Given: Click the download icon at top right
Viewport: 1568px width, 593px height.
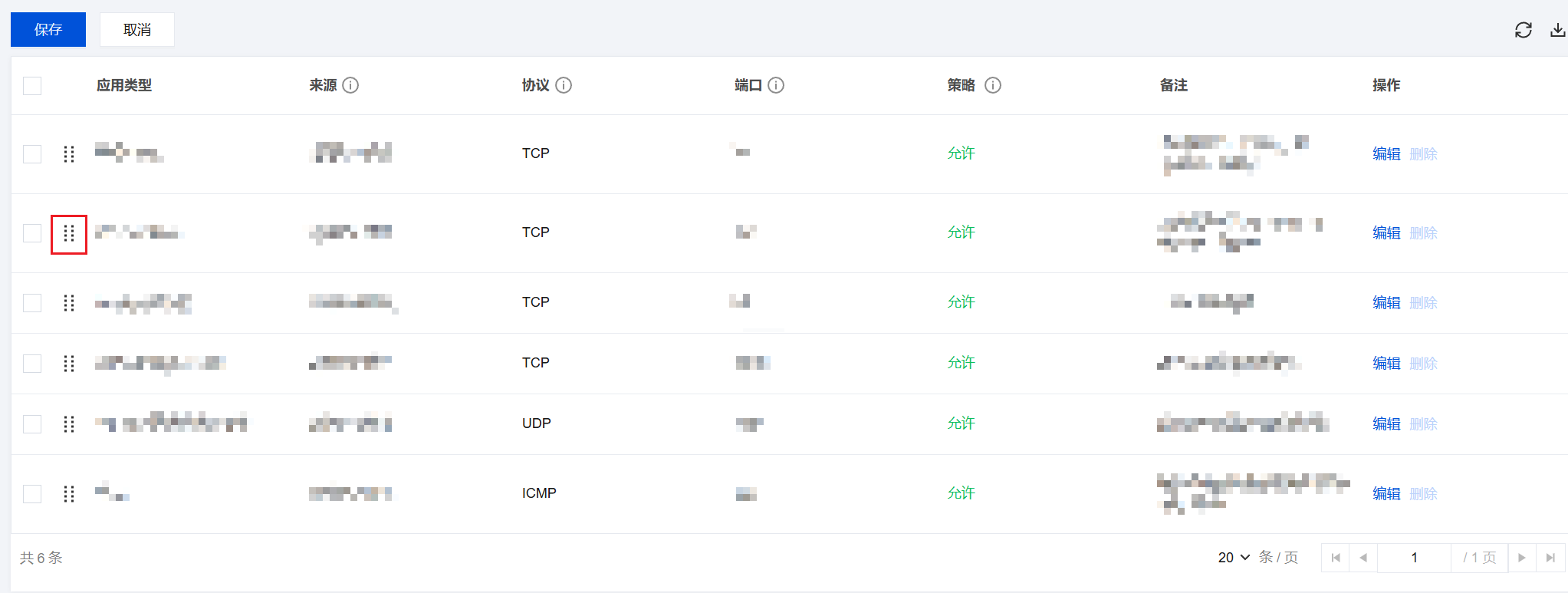Looking at the screenshot, I should click(x=1557, y=30).
